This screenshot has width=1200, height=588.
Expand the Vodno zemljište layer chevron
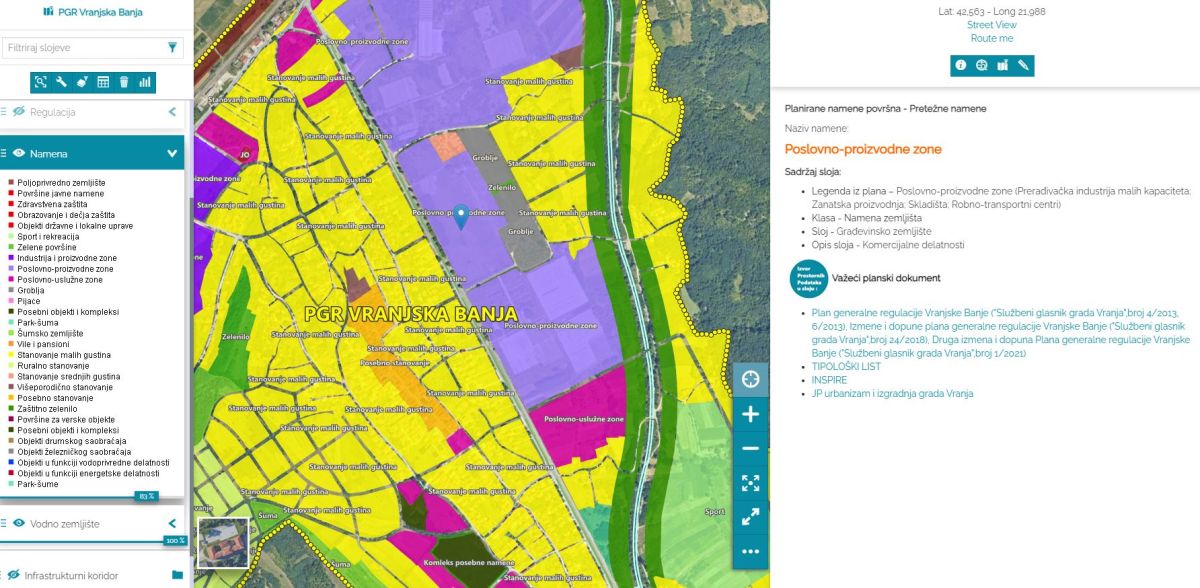pyautogui.click(x=172, y=523)
